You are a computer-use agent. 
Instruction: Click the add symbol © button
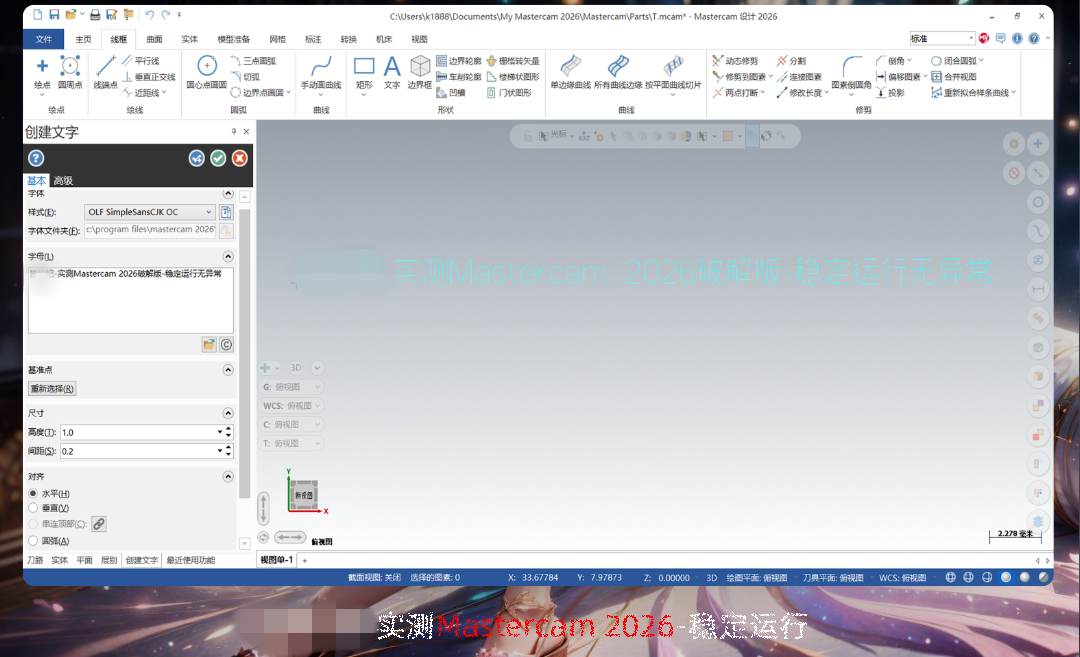pos(226,344)
